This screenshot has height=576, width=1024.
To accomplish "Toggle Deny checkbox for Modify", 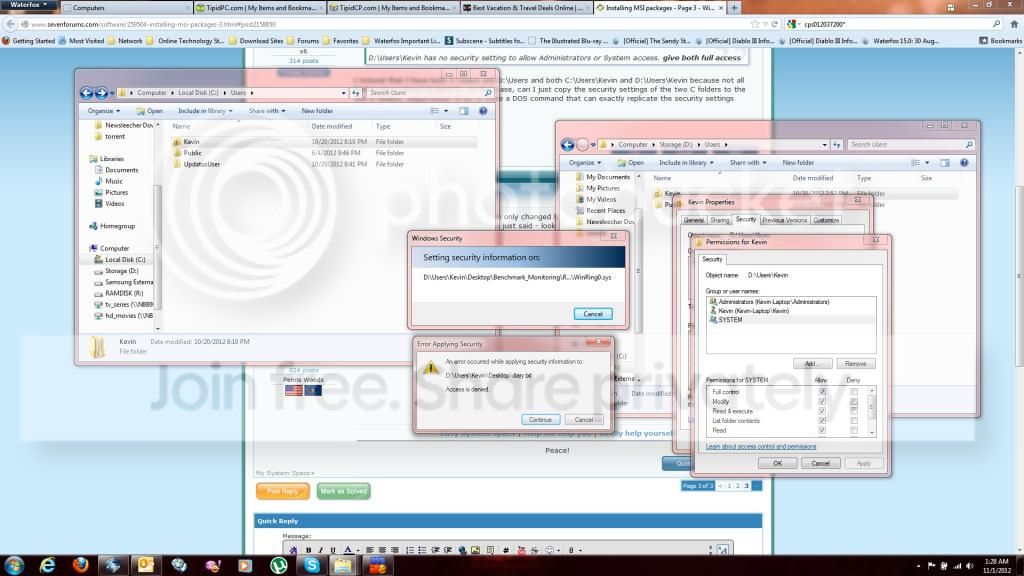I will pyautogui.click(x=854, y=402).
